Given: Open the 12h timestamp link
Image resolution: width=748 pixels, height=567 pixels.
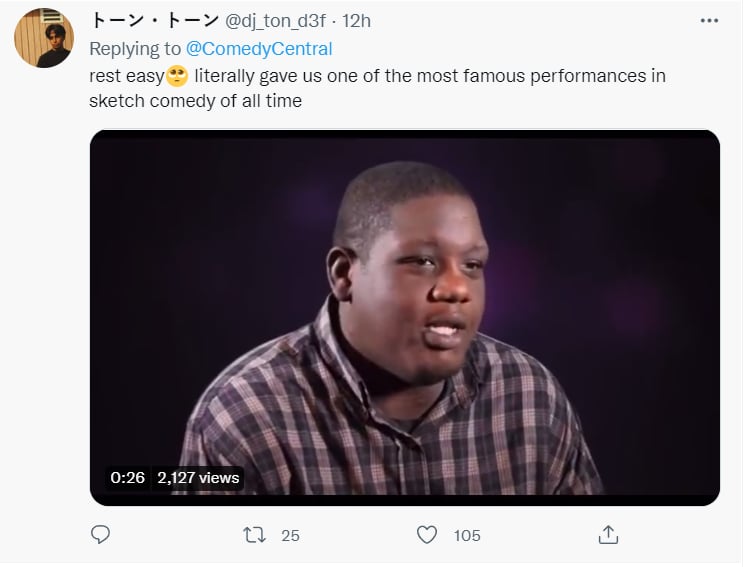Looking at the screenshot, I should click(356, 21).
